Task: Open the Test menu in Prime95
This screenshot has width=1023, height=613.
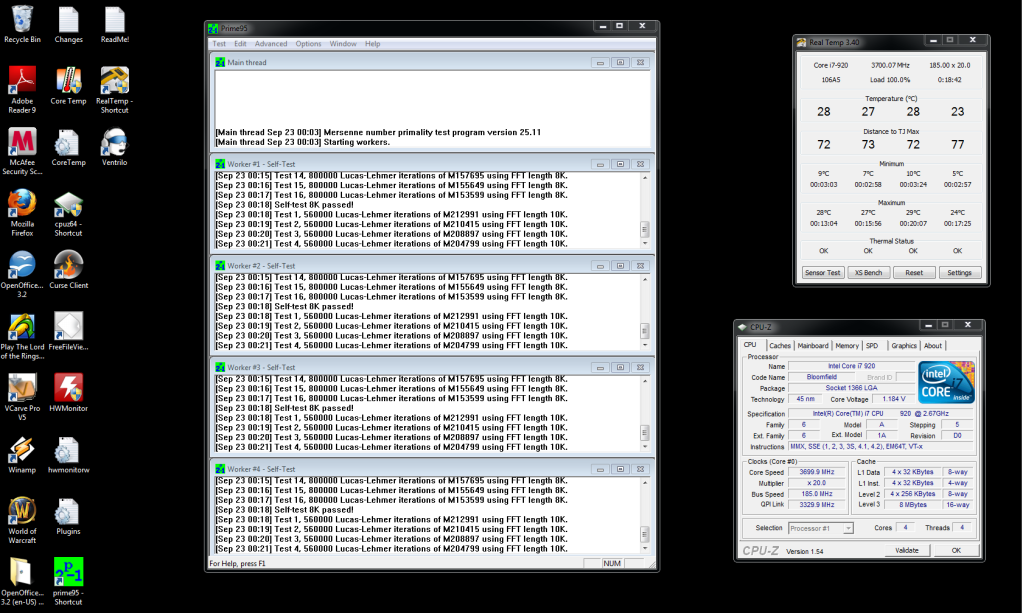Action: pos(219,44)
